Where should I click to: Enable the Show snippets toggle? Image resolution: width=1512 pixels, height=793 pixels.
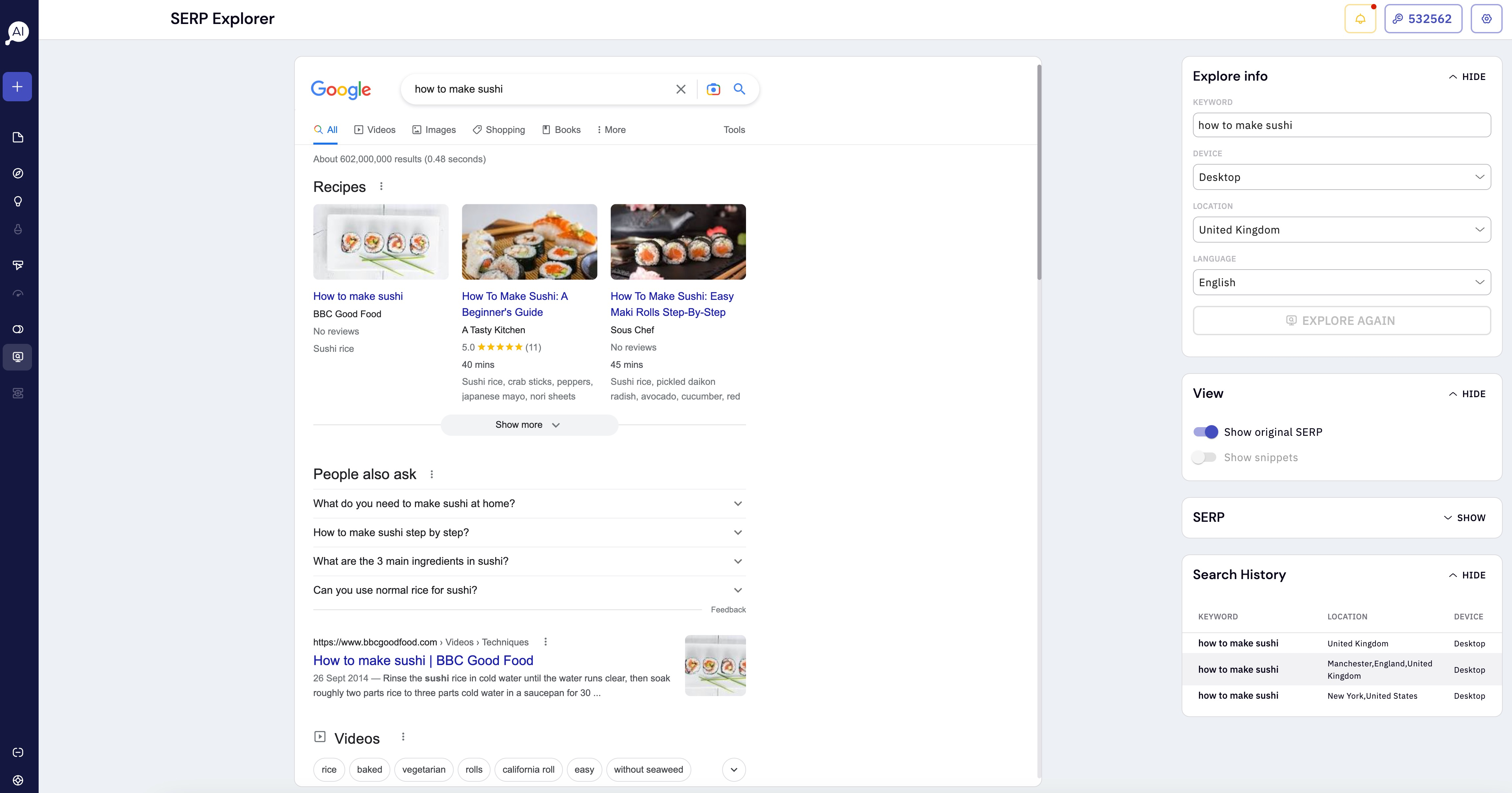point(1204,457)
